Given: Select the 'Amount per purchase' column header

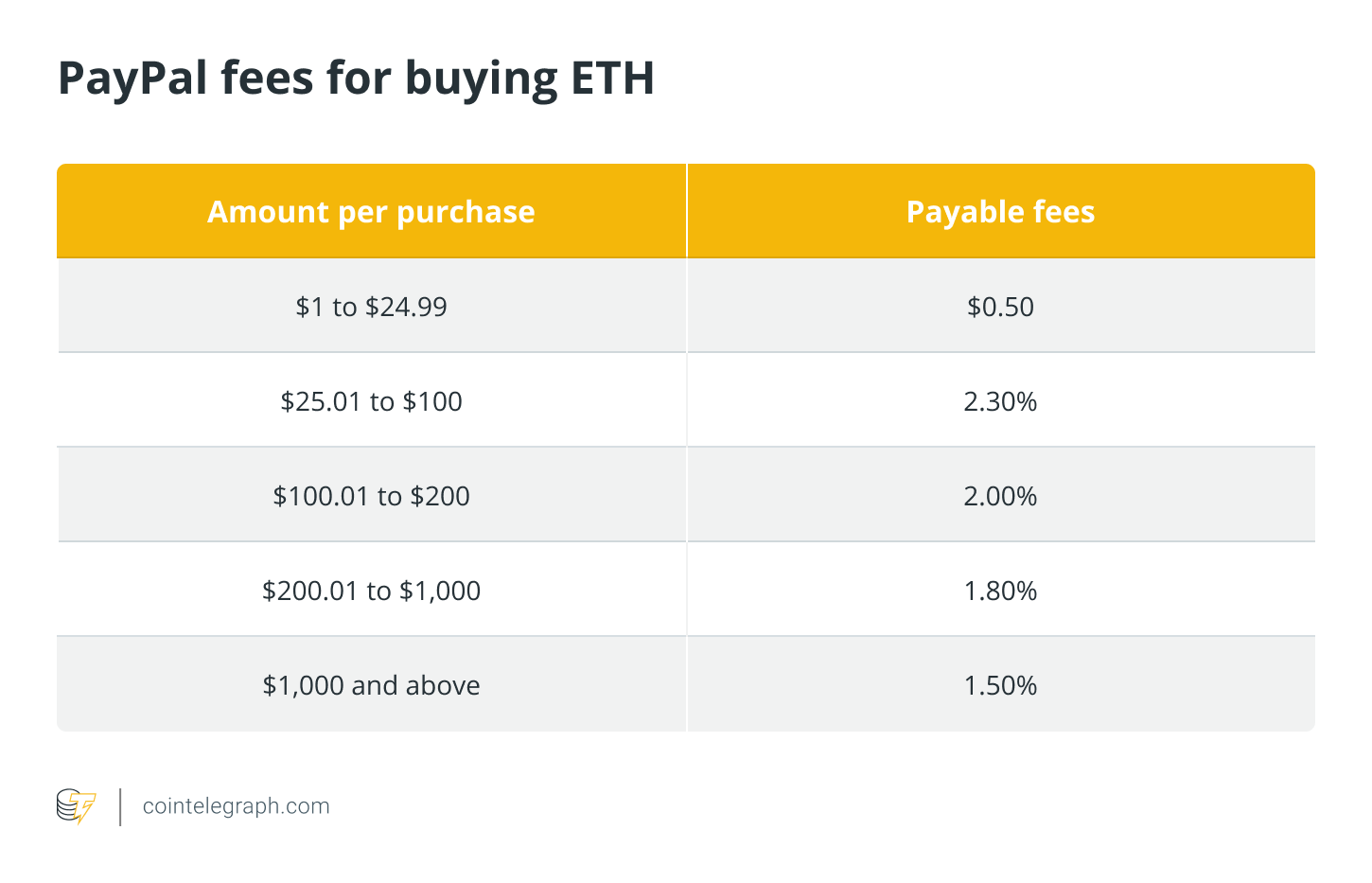Looking at the screenshot, I should [372, 211].
